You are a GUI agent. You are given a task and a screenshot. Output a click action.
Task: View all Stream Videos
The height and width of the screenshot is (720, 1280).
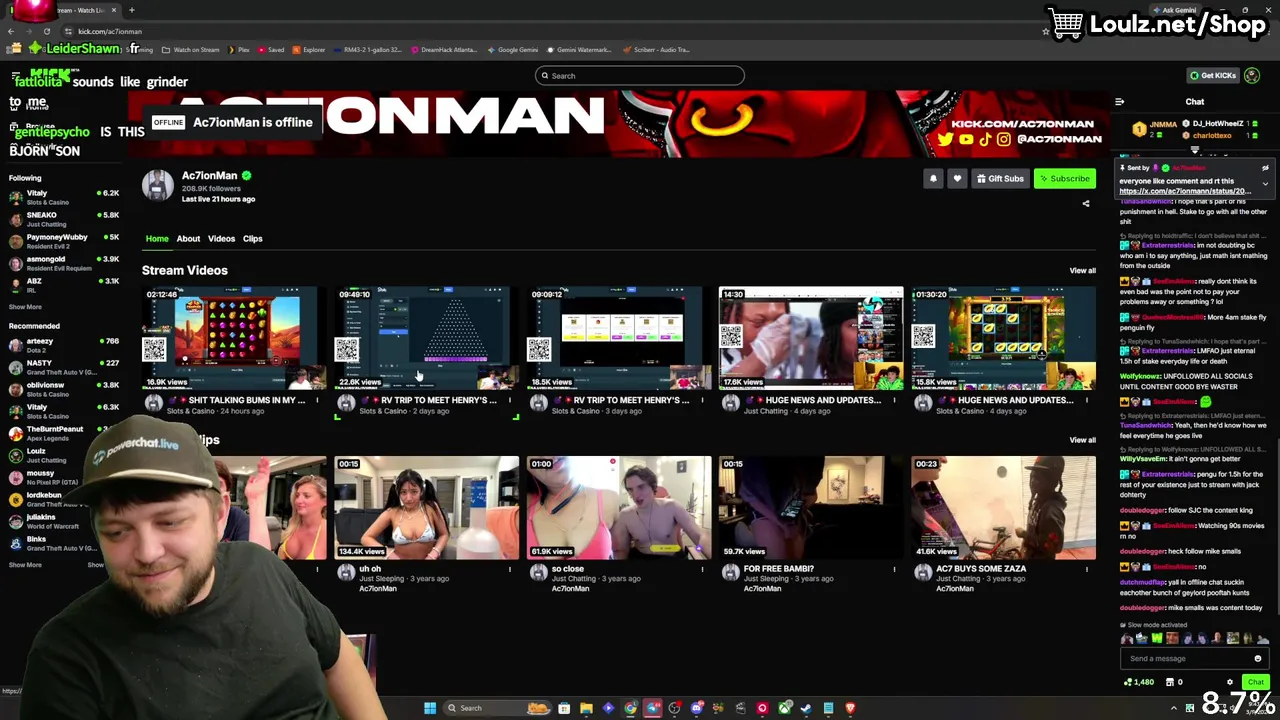tap(1083, 271)
